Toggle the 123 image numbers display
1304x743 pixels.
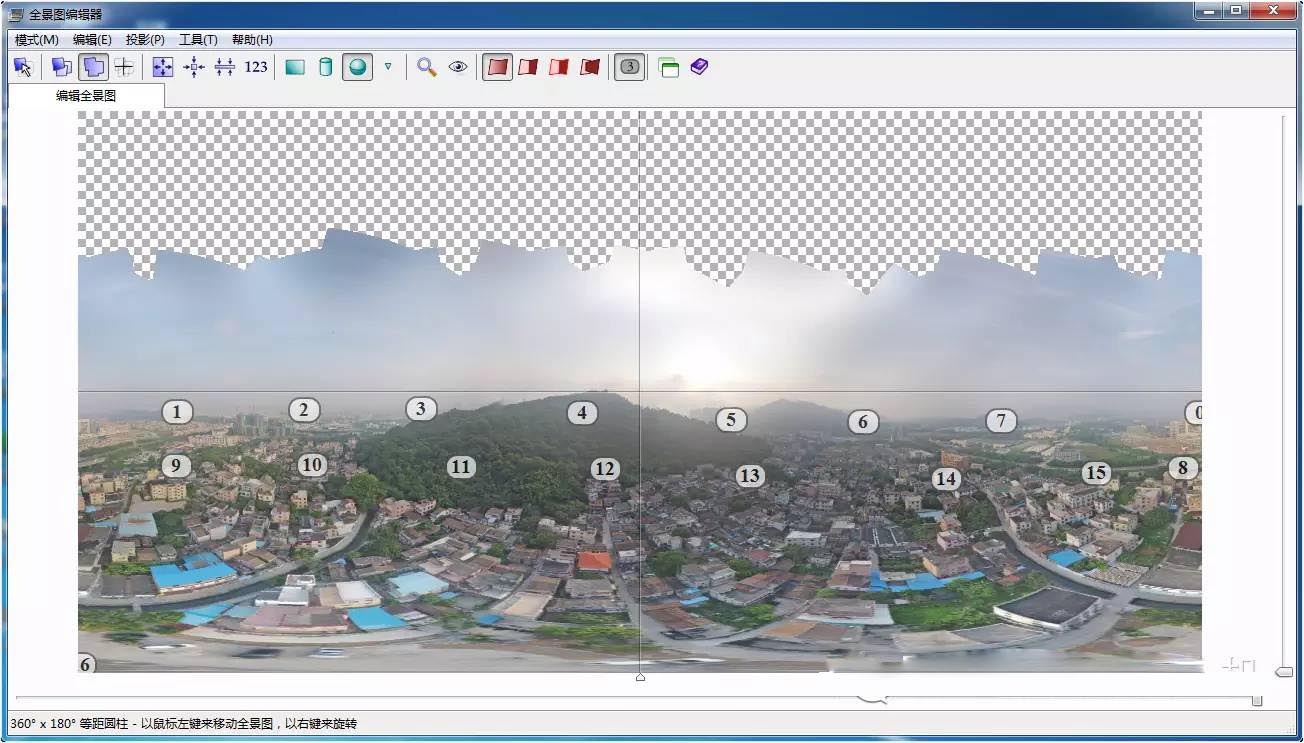[256, 67]
